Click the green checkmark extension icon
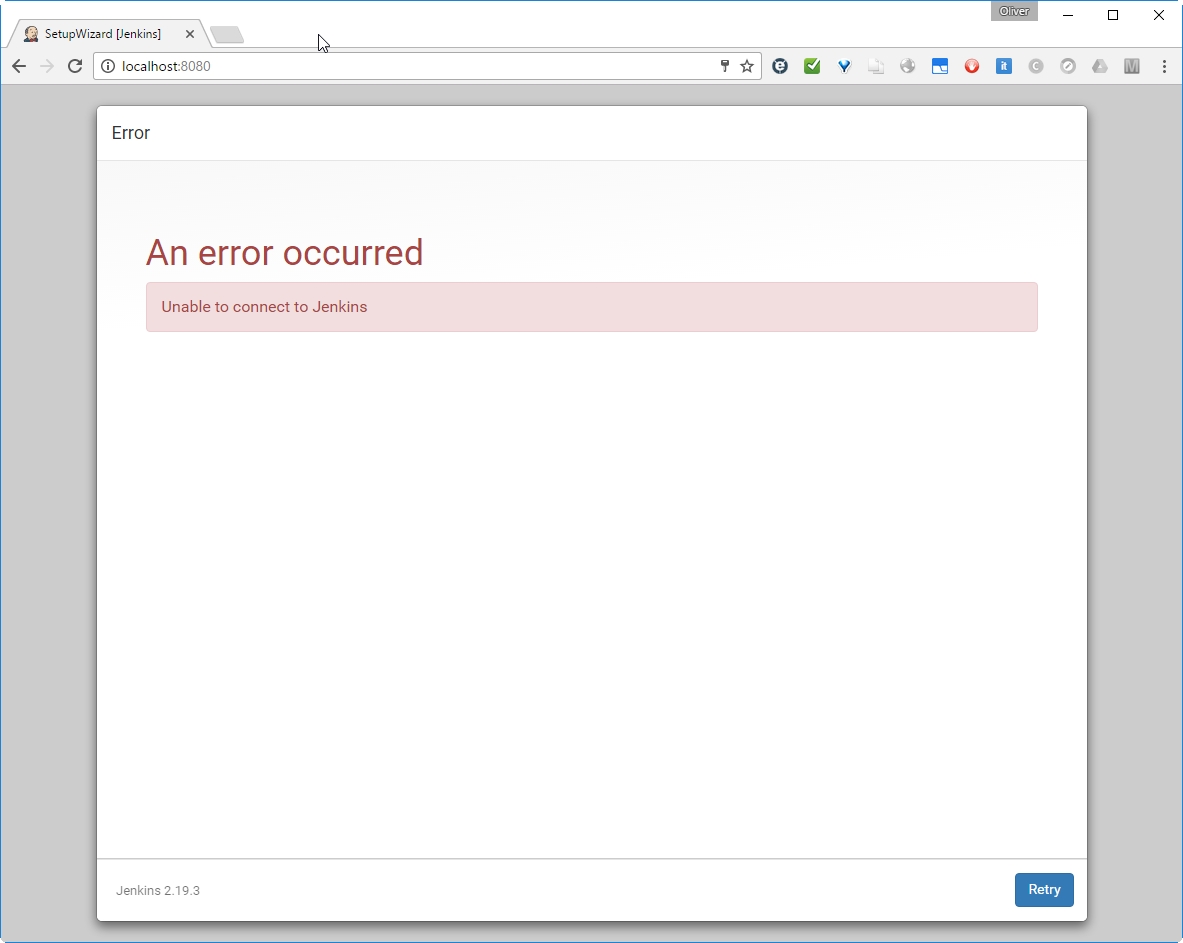 pos(812,66)
